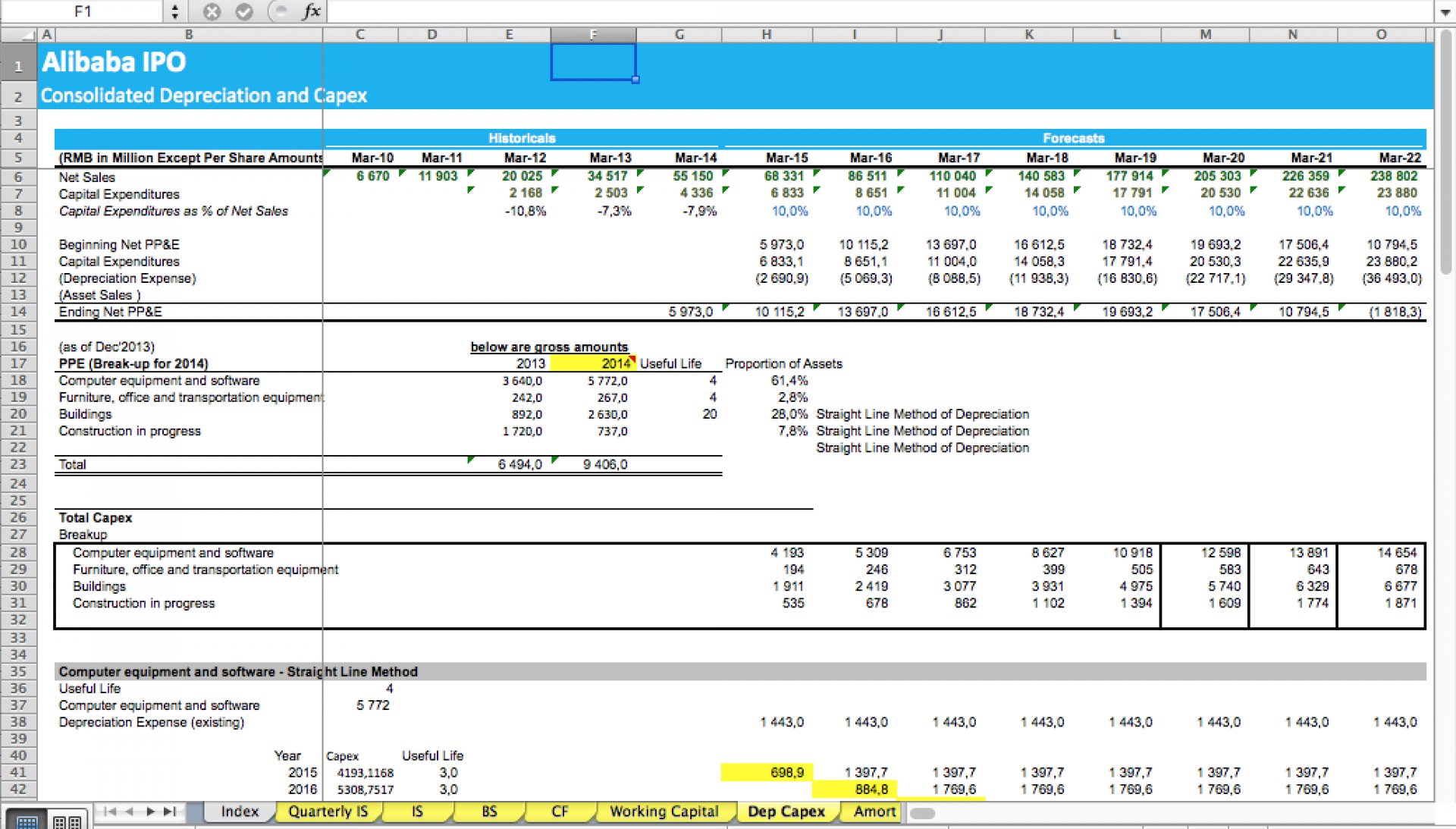Click Useful Life value 20 for Buildings
1456x829 pixels.
(709, 414)
